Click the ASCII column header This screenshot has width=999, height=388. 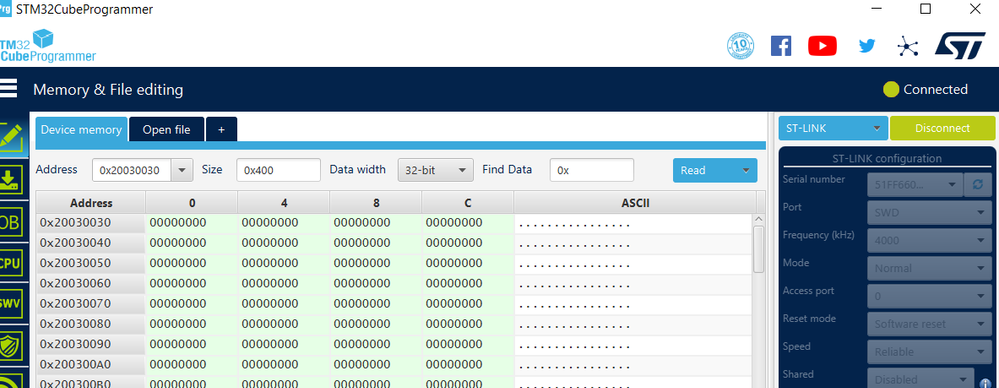[x=635, y=203]
